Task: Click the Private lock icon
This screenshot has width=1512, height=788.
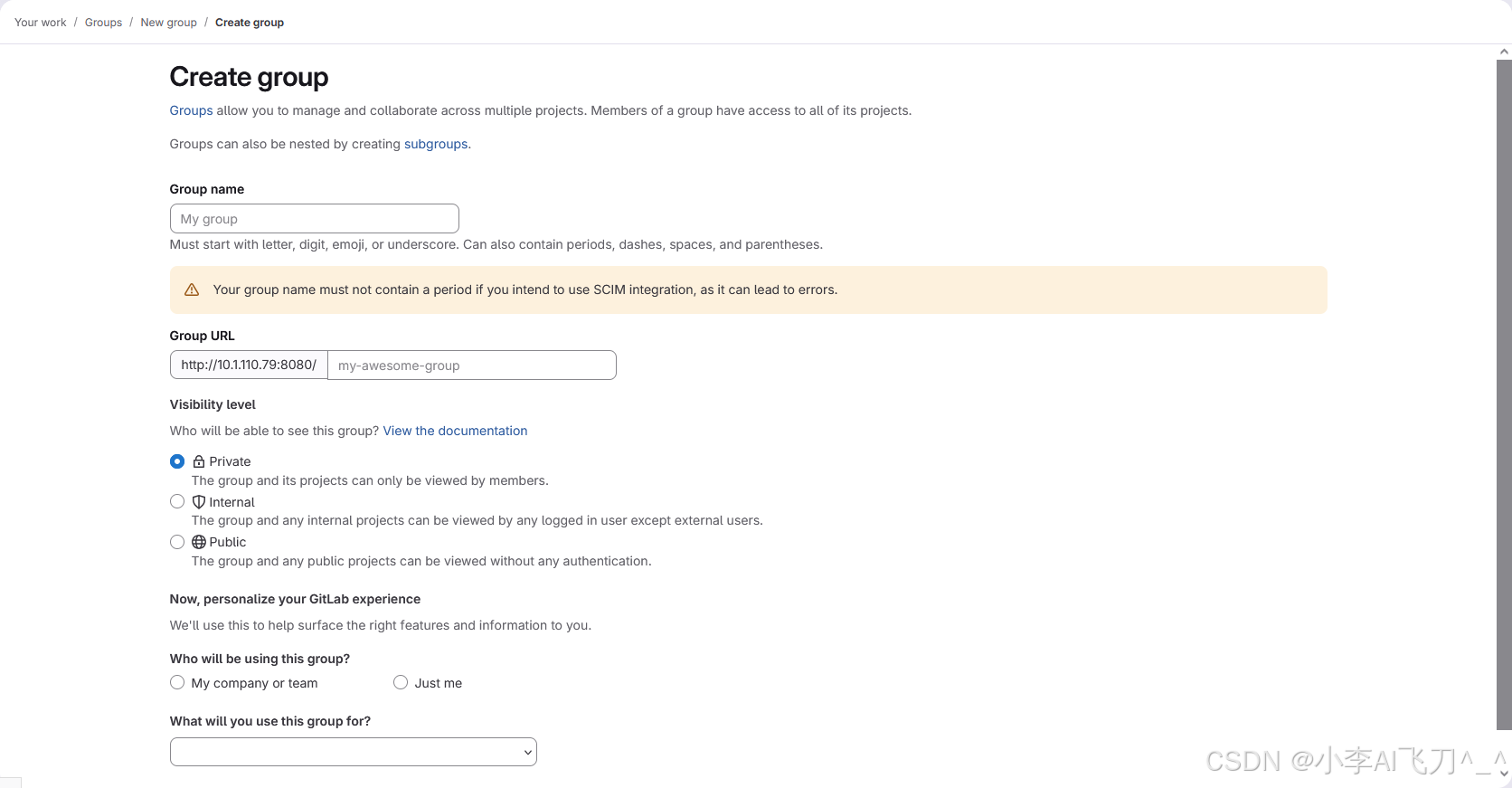Action: (x=199, y=461)
